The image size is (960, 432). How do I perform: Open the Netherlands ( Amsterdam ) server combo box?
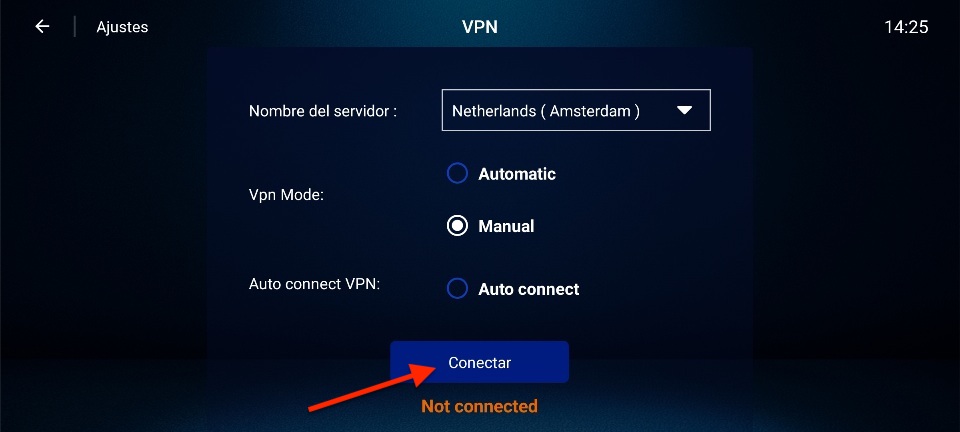(x=576, y=110)
